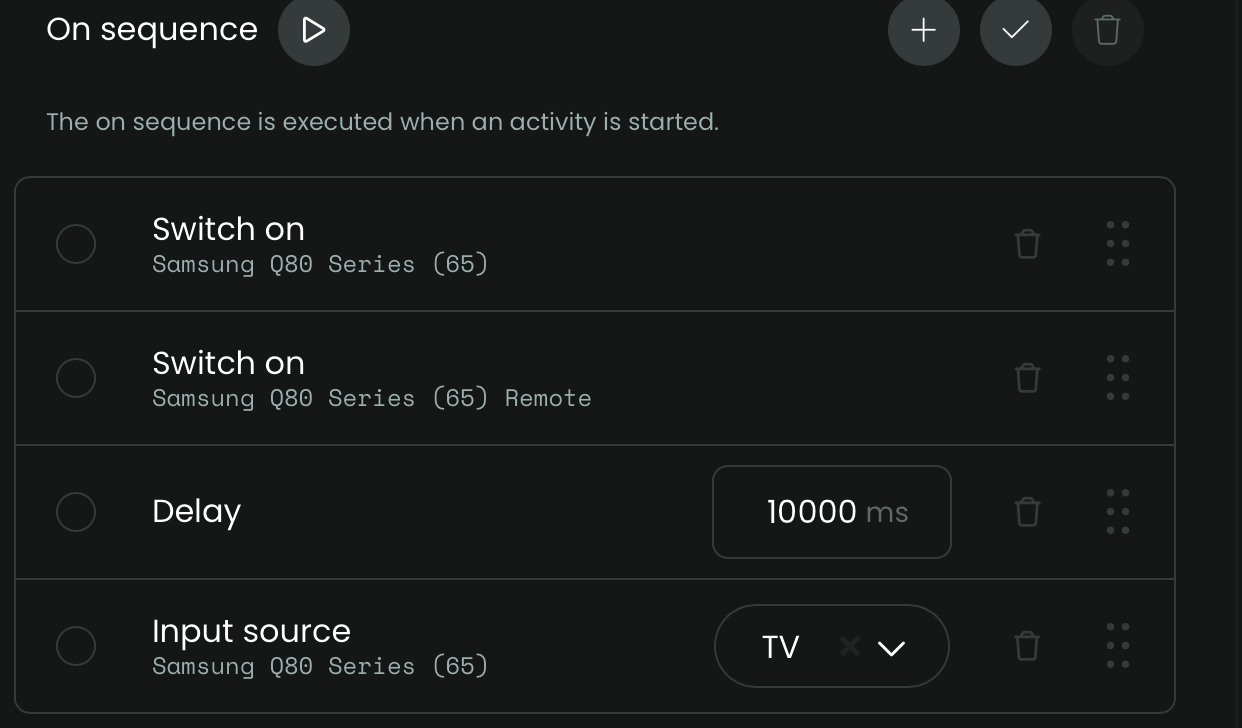Click the top header trash icon
This screenshot has height=728, width=1242.
1107,30
